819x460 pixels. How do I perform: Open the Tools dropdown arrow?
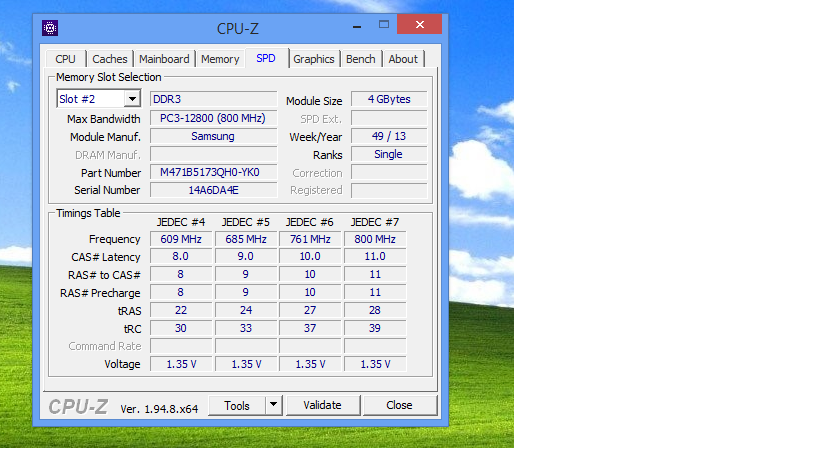click(x=273, y=405)
